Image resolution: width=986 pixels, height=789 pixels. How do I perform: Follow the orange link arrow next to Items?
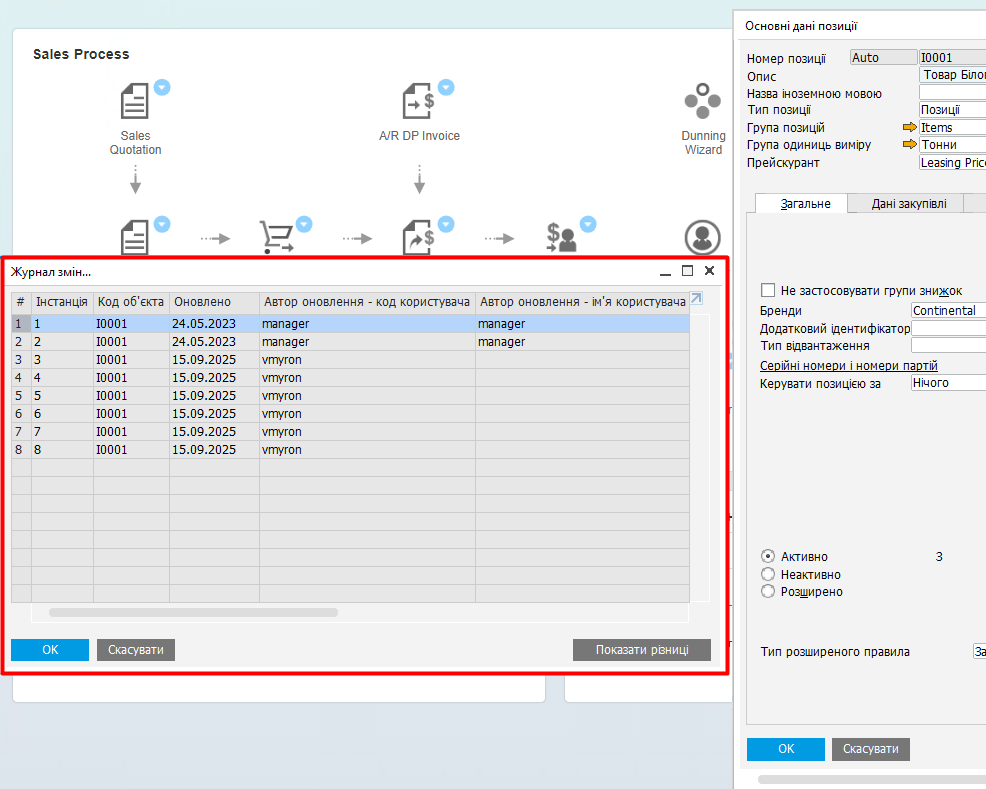click(909, 128)
